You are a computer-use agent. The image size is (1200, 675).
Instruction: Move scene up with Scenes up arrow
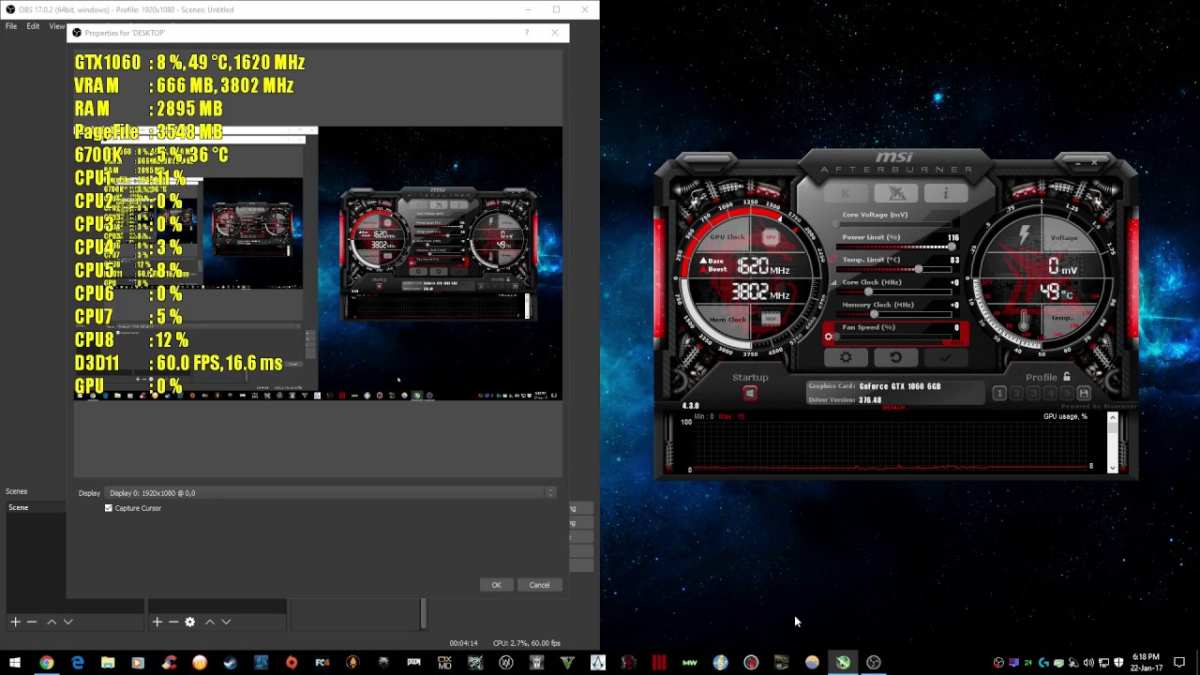52,622
